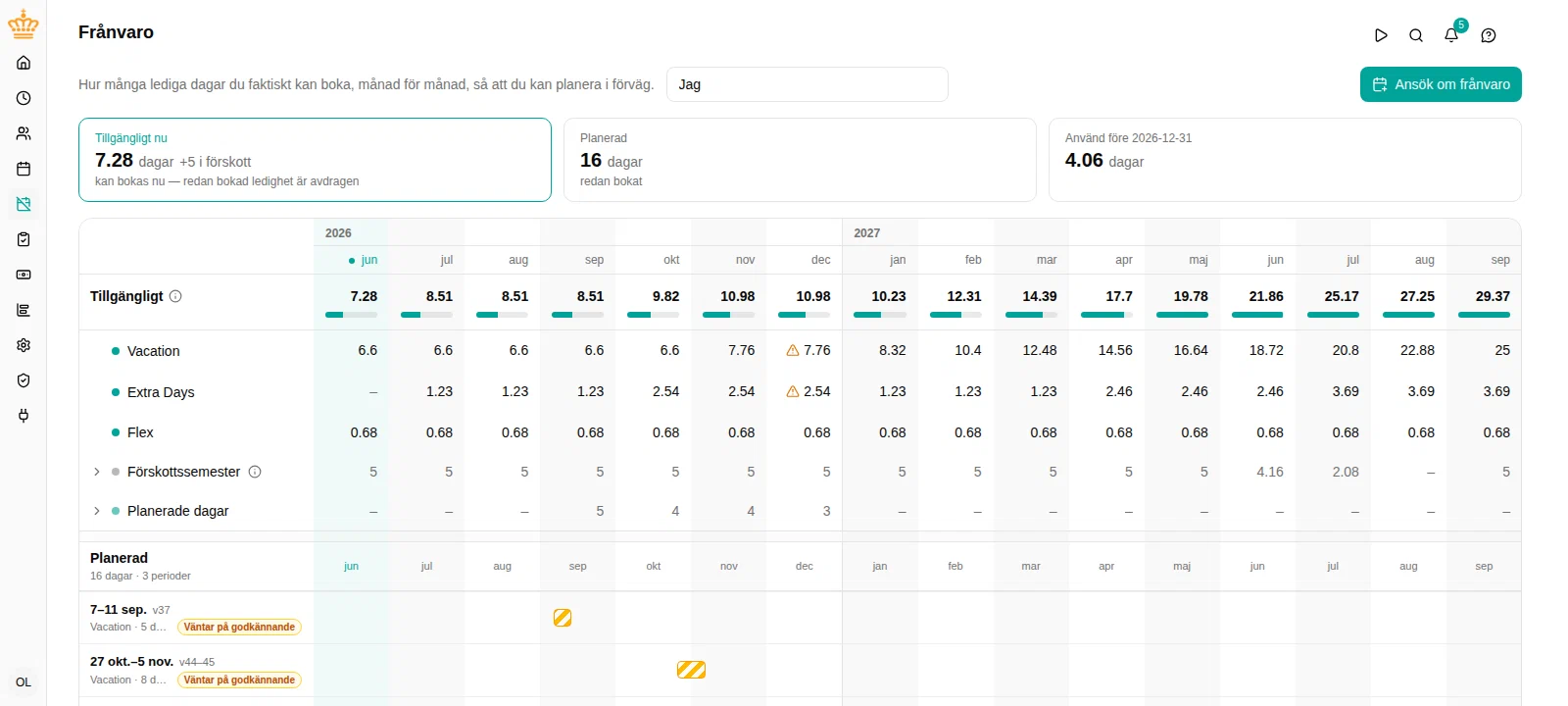The width and height of the screenshot is (1568, 706).
Task: Click the orange crown logo
Action: pos(24,25)
